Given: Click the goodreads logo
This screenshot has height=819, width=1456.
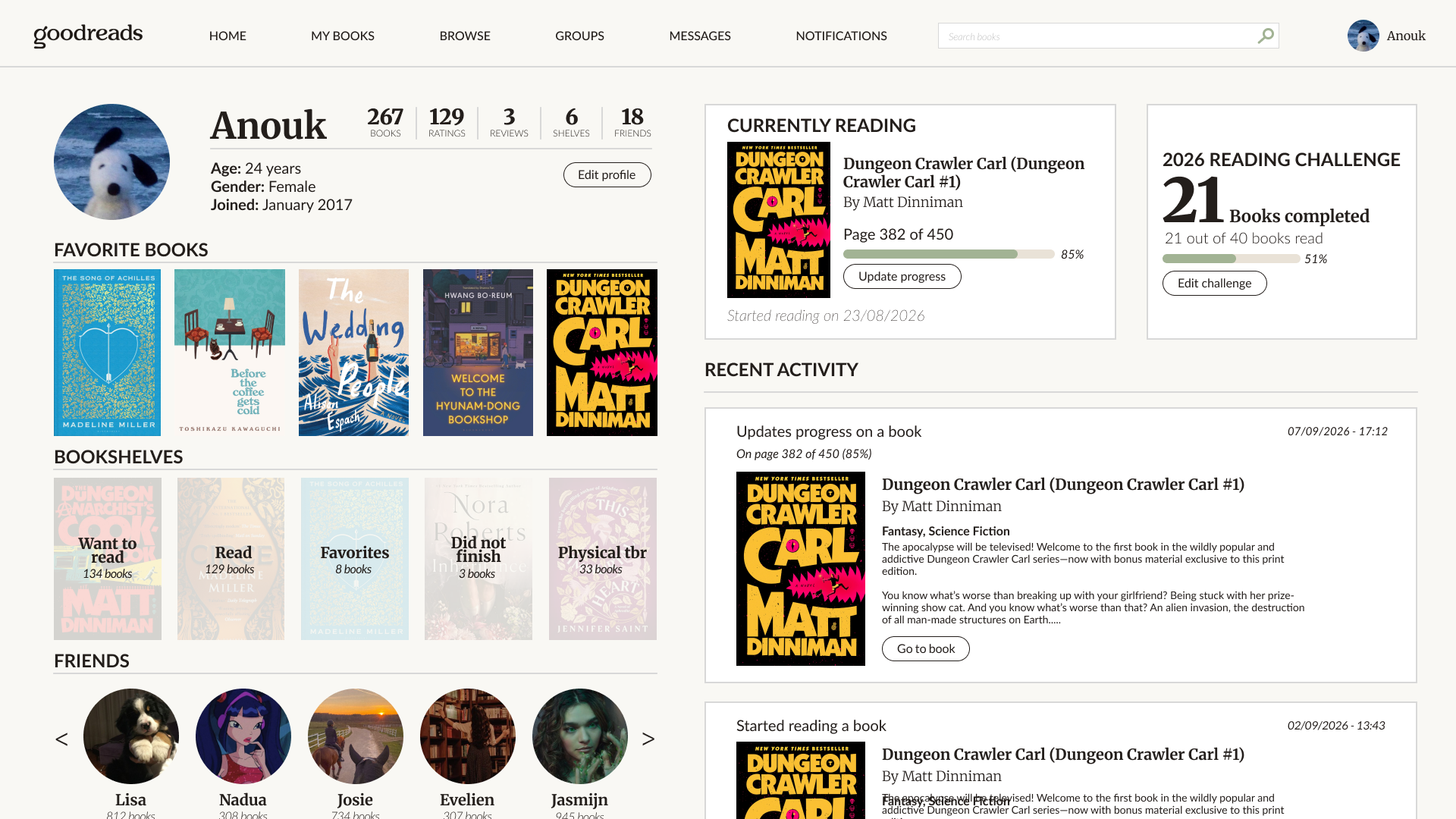Looking at the screenshot, I should (88, 35).
